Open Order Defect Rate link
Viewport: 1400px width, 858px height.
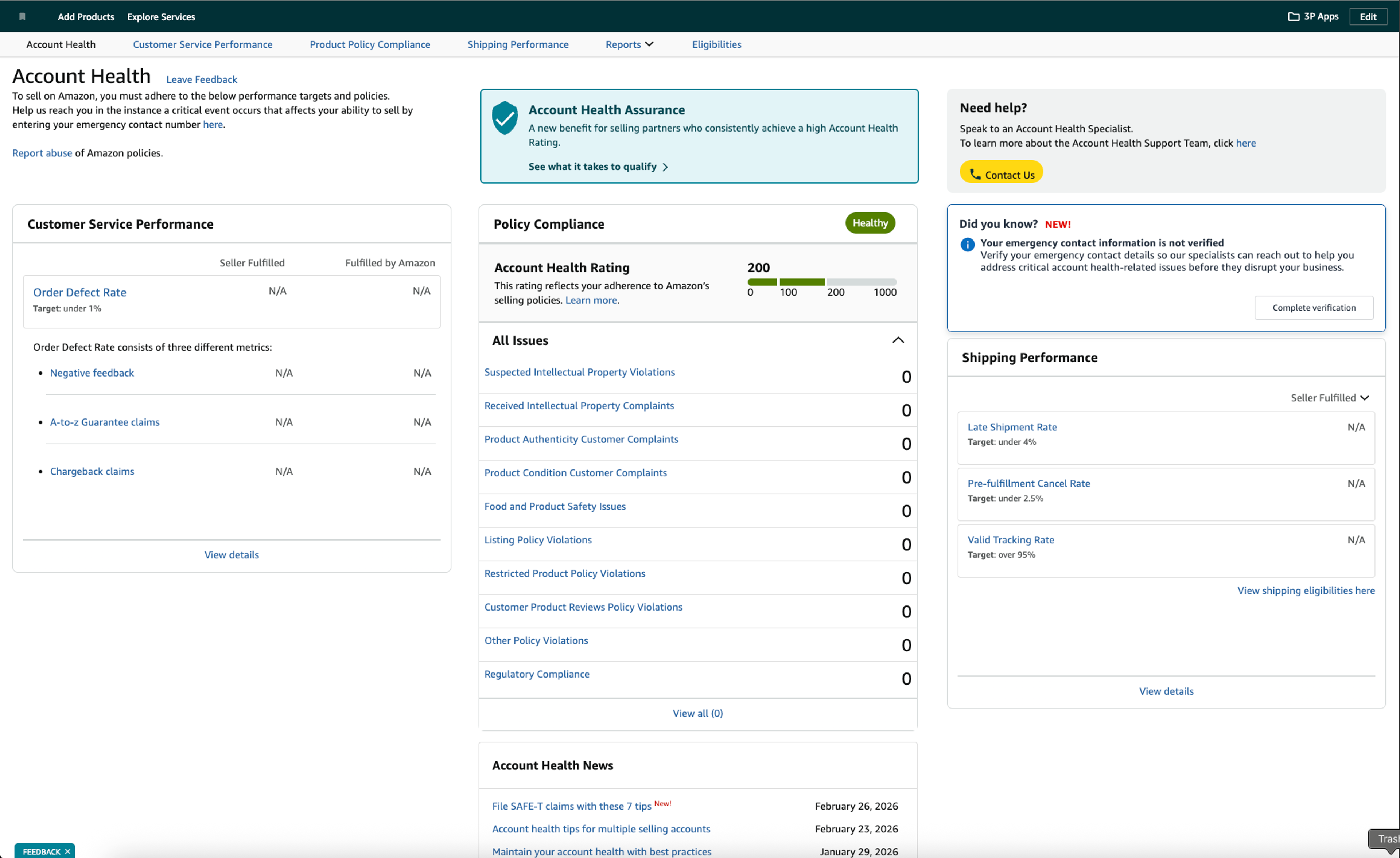(x=79, y=292)
